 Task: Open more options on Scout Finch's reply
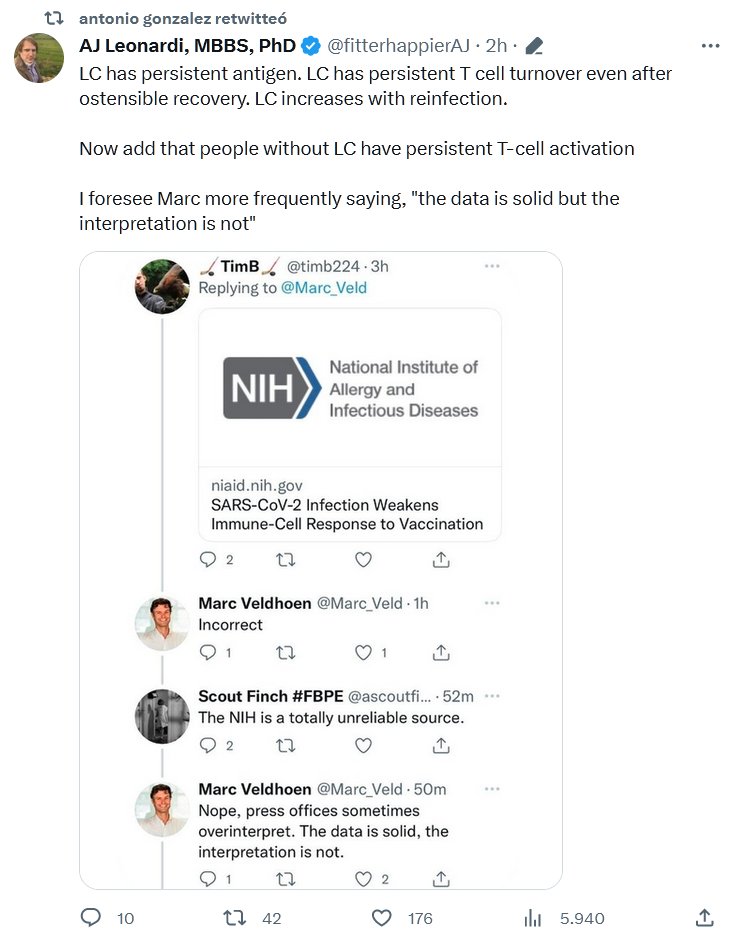point(492,697)
